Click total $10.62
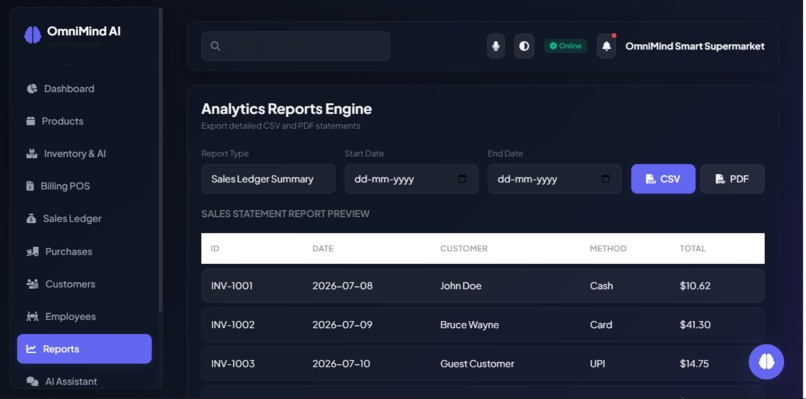Screen dimensions: 806x399 (x=695, y=285)
